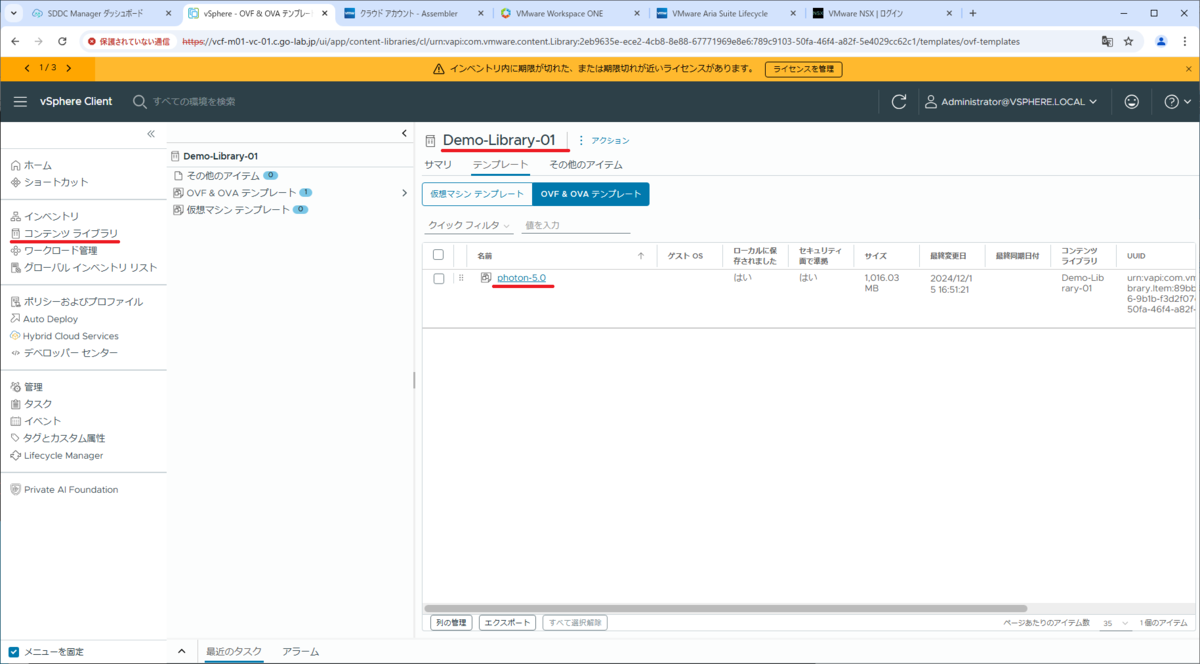Go to next notification banner arrow

(x=68, y=68)
